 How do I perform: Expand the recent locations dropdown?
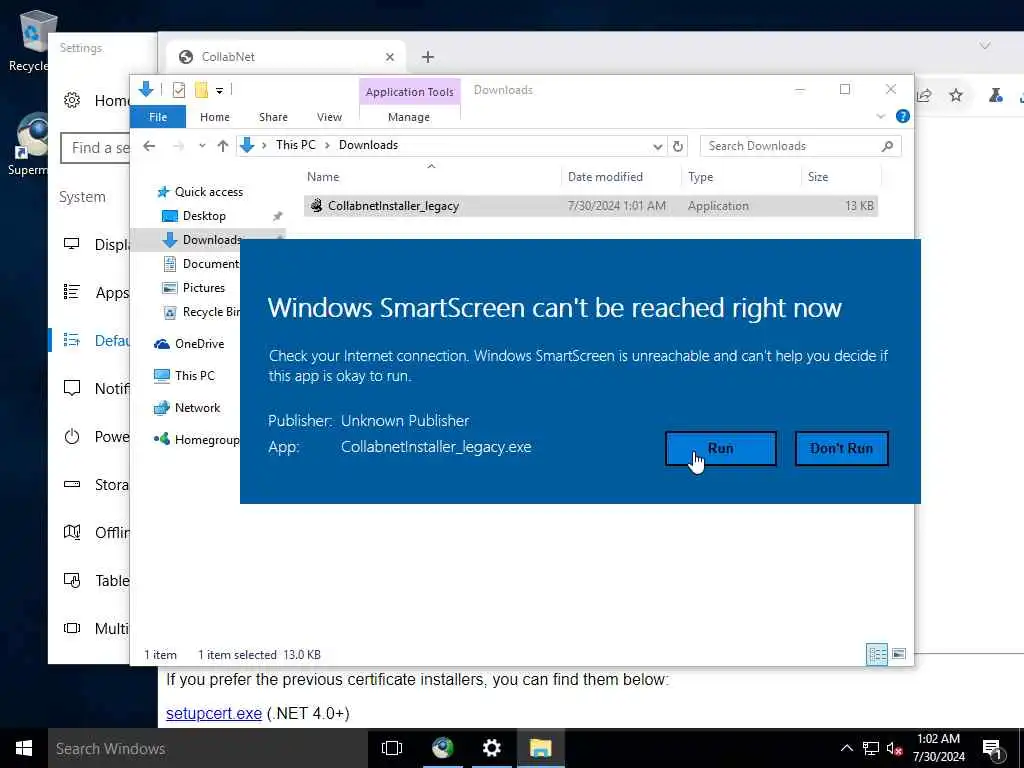point(202,146)
